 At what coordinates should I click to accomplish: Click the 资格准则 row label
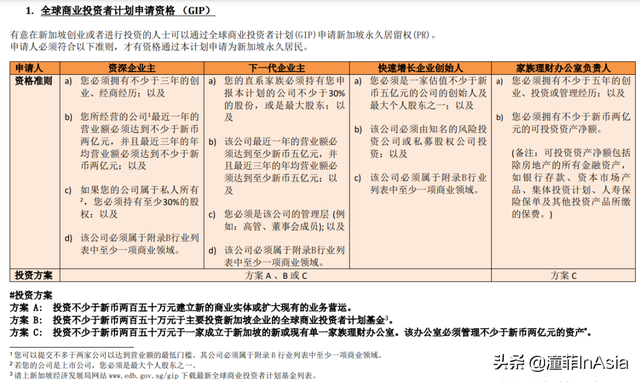33,81
